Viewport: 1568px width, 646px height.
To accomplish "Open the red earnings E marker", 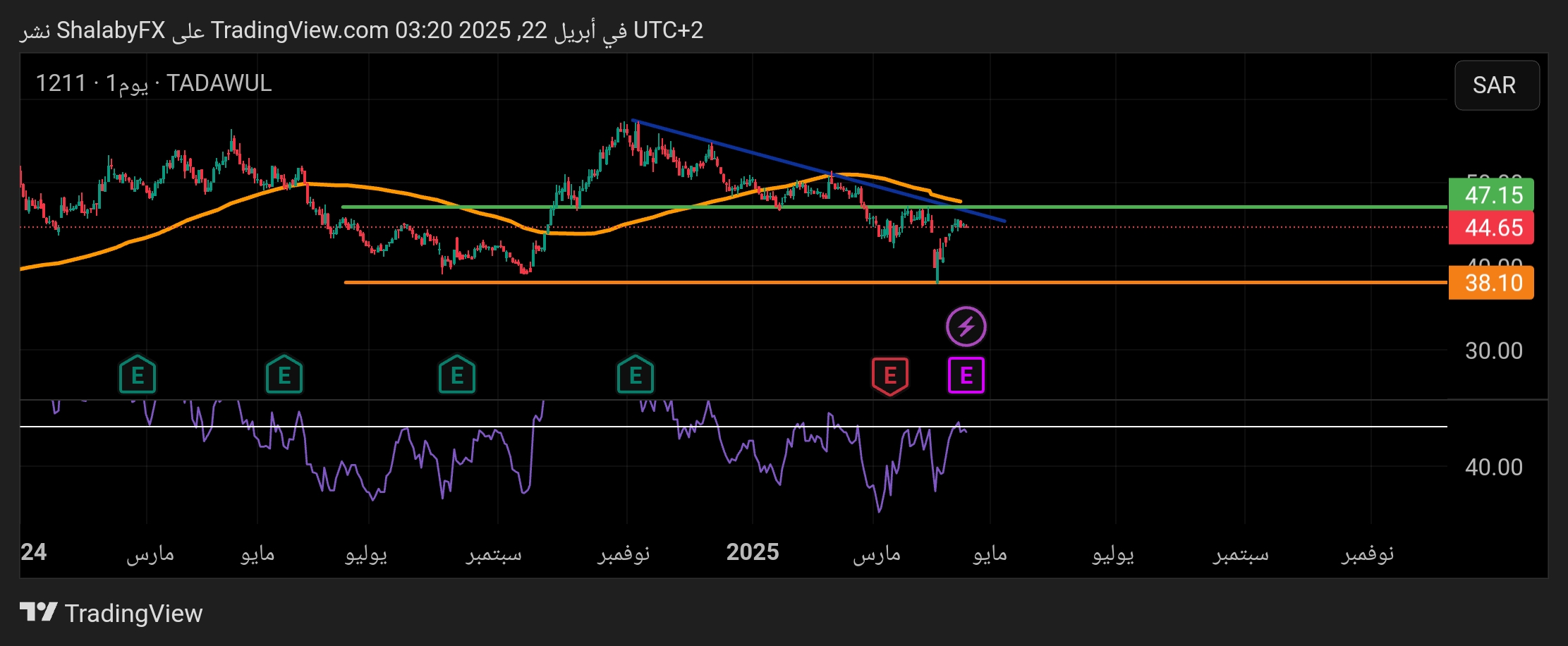I will pos(890,376).
